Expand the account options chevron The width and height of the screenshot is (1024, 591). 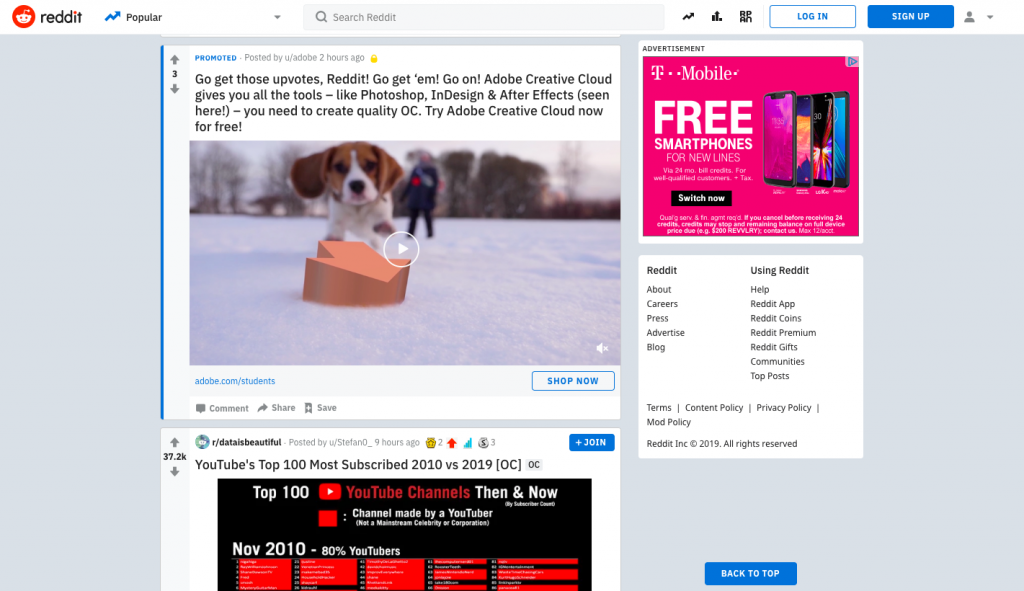coord(990,16)
